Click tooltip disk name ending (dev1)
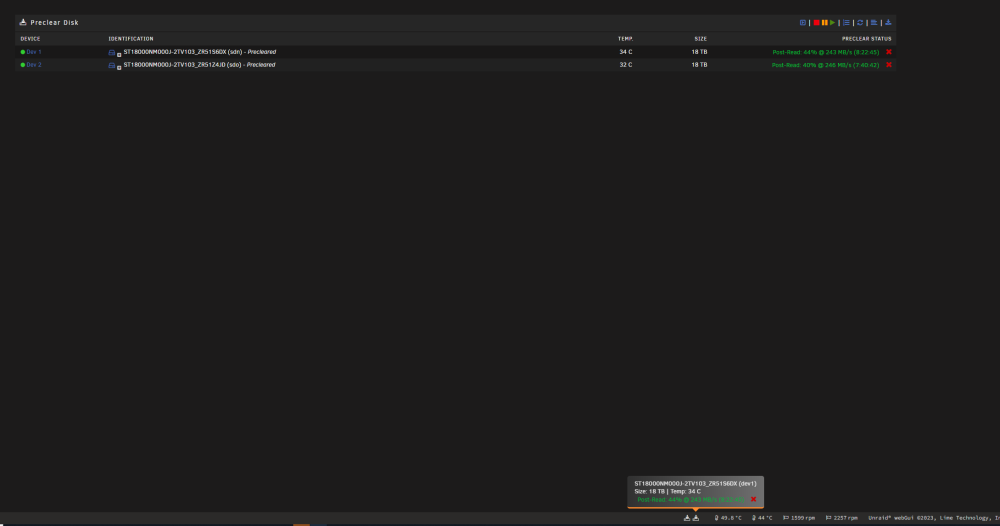 (x=695, y=483)
